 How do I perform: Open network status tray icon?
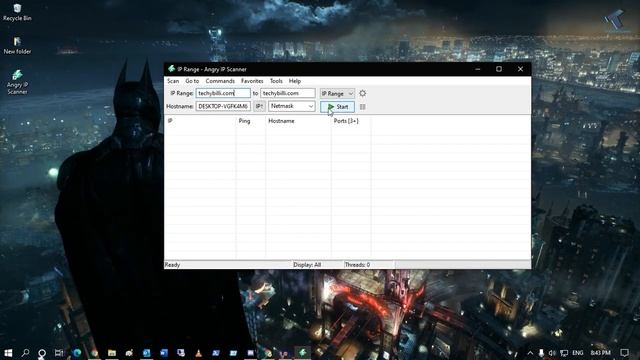pos(564,353)
